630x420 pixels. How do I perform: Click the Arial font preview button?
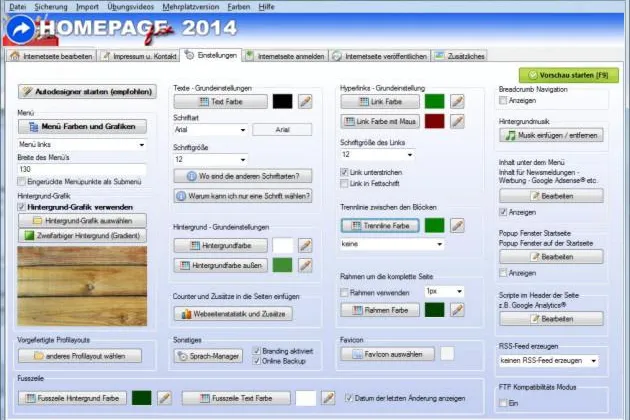point(282,130)
